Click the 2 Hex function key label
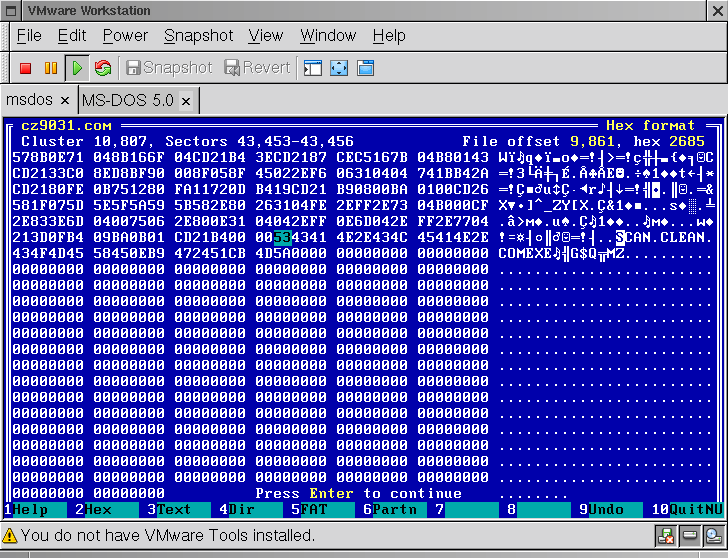 [x=106, y=510]
